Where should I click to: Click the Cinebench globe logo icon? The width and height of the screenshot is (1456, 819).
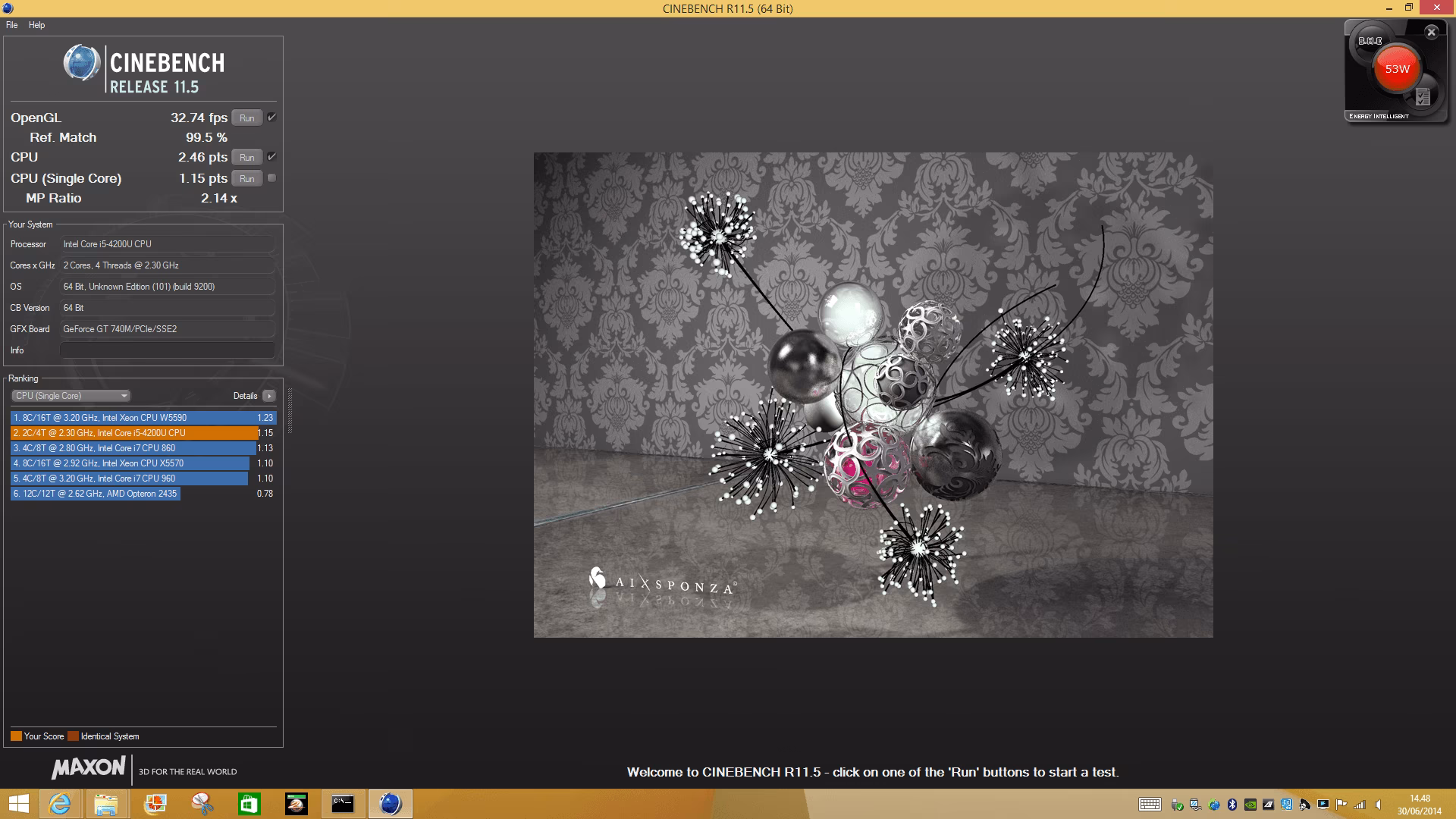(82, 63)
